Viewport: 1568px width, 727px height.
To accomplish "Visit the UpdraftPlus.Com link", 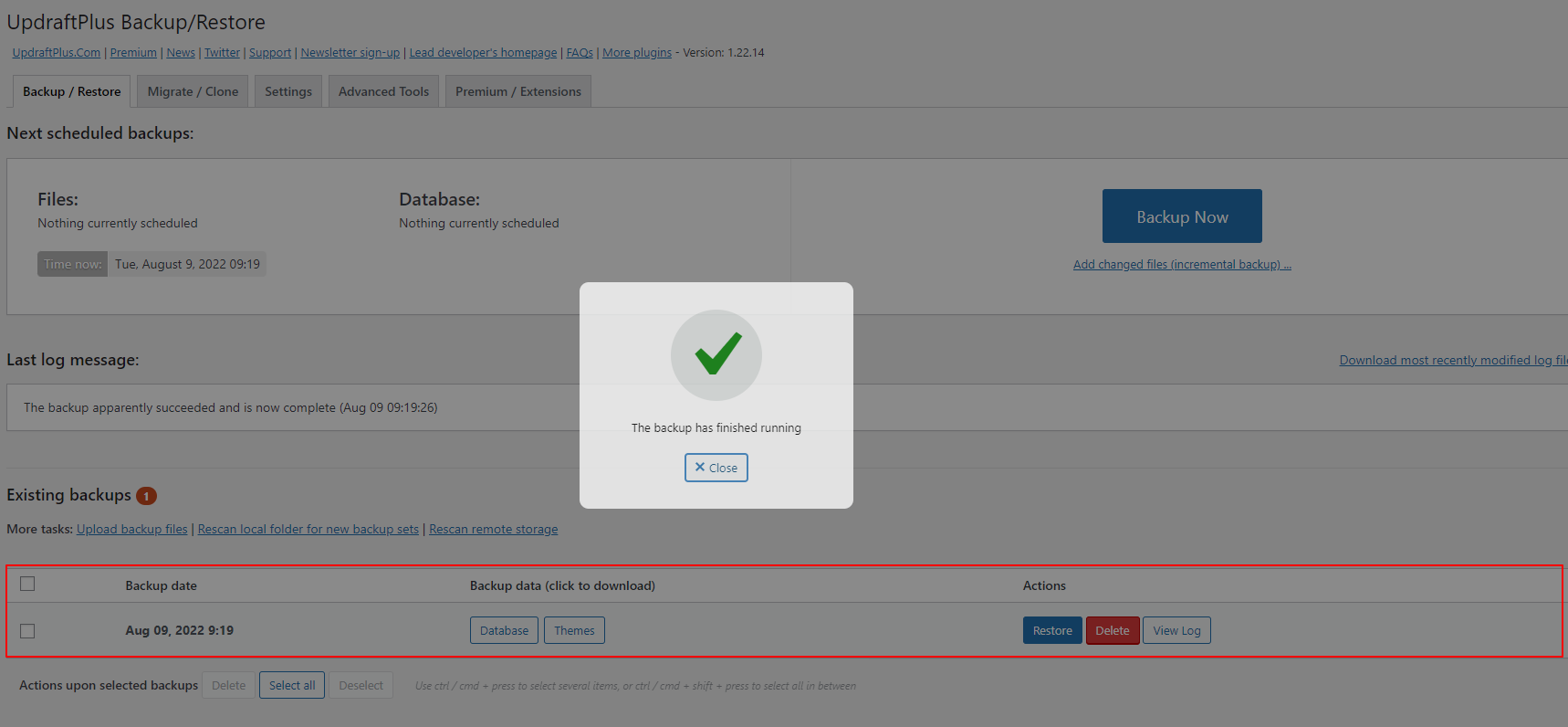I will point(57,53).
